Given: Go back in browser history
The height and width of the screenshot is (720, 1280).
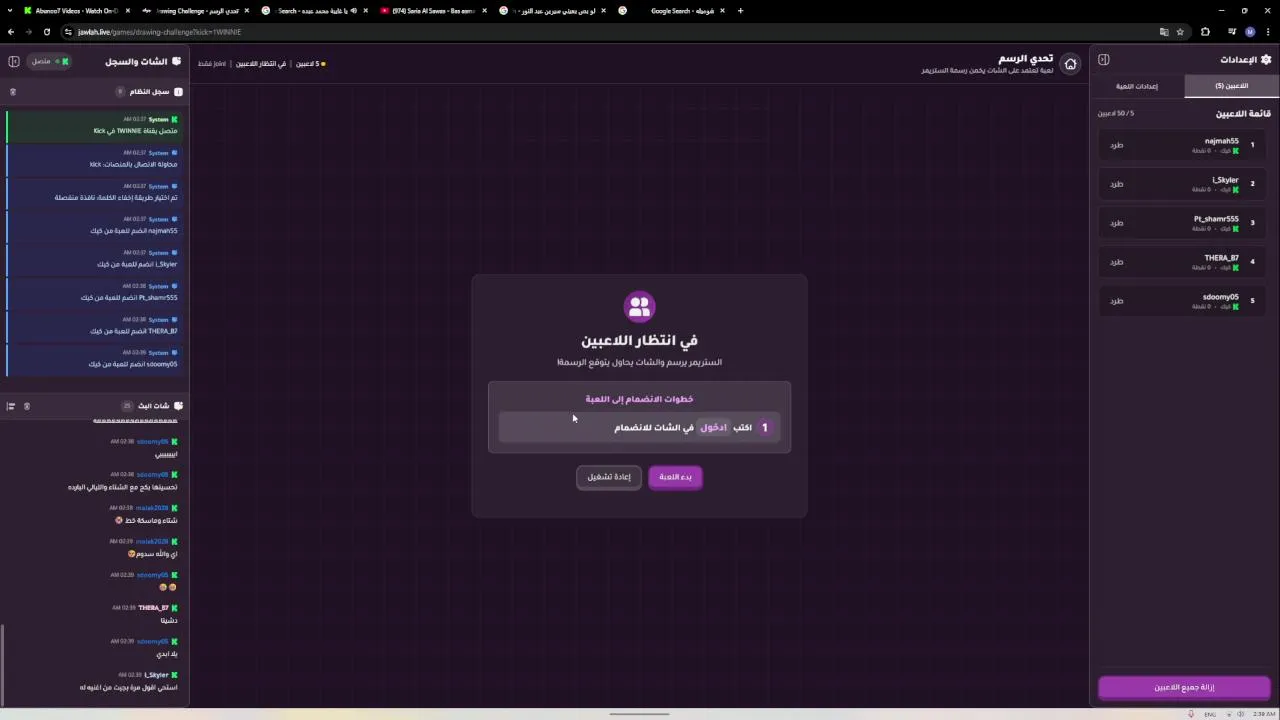Looking at the screenshot, I should pyautogui.click(x=11, y=32).
